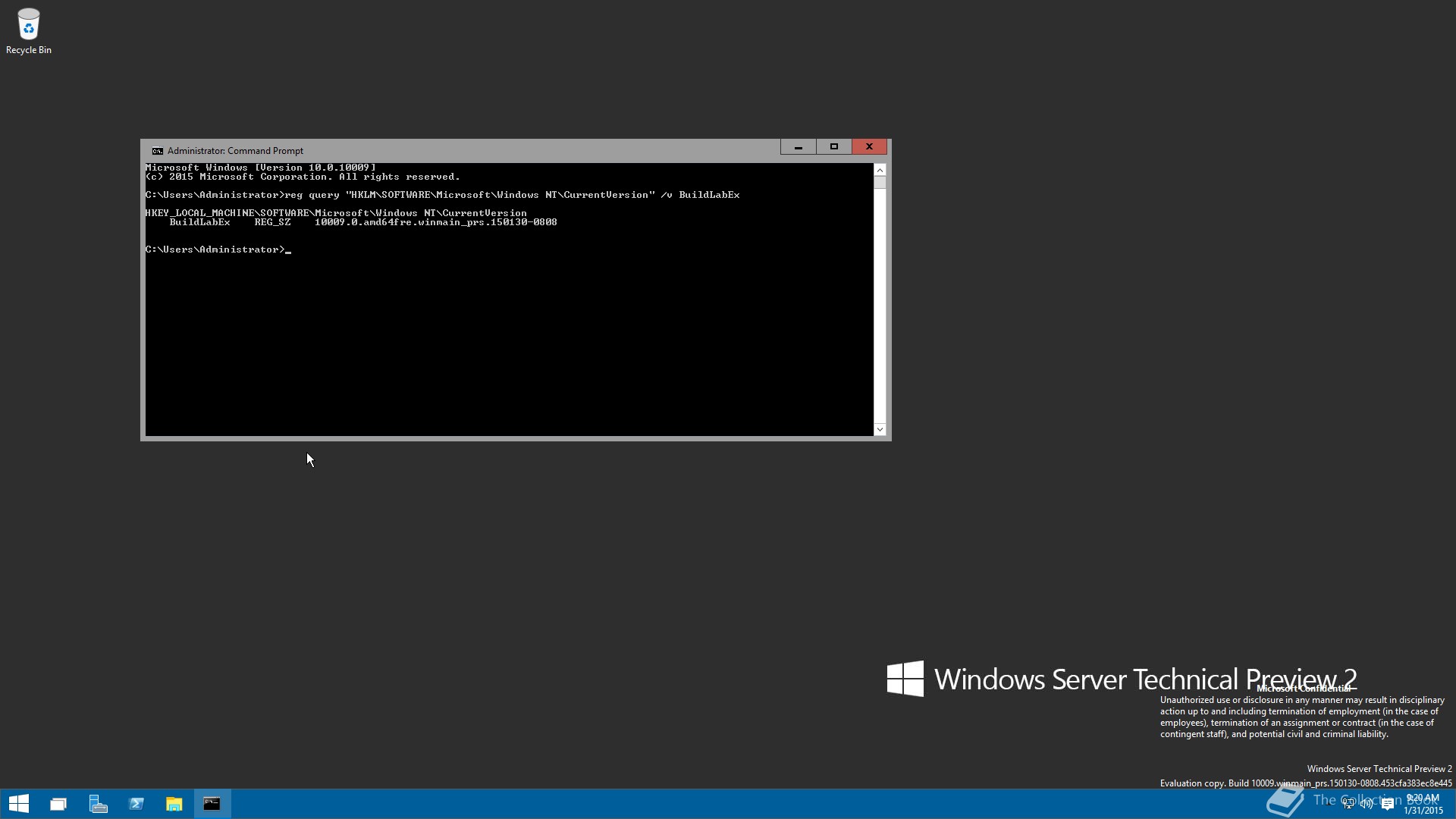Close the Command Prompt window
The width and height of the screenshot is (1456, 819).
(869, 146)
